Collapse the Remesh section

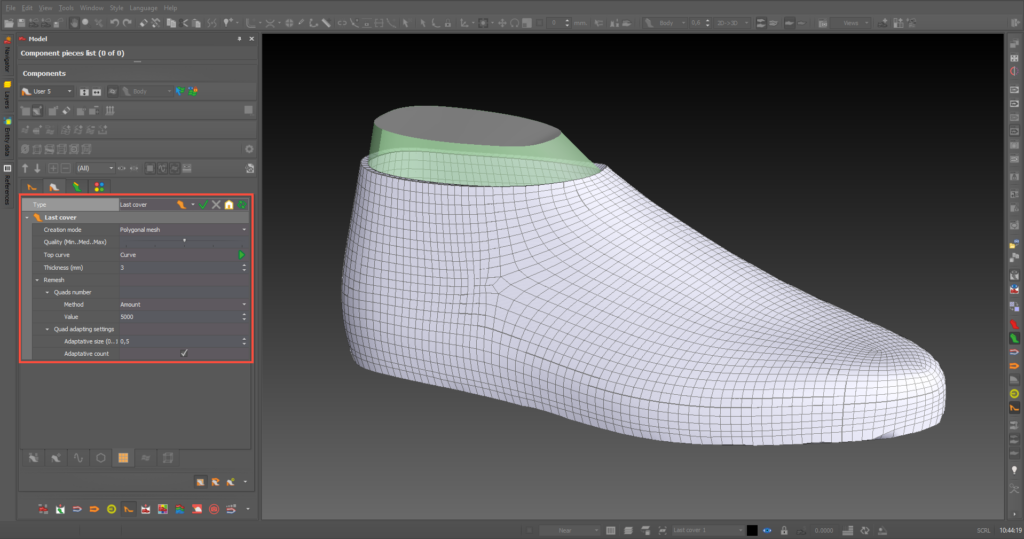coord(36,280)
